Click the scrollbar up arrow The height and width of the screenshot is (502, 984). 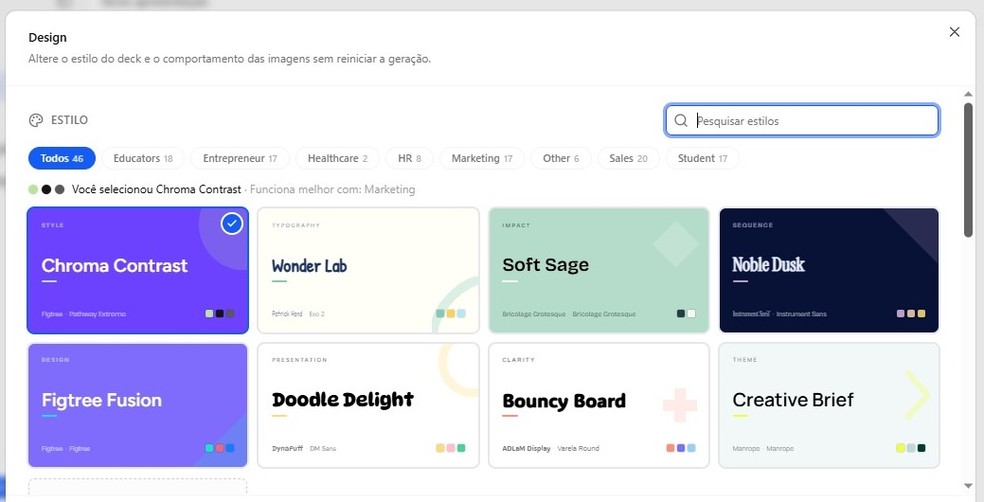[x=968, y=94]
